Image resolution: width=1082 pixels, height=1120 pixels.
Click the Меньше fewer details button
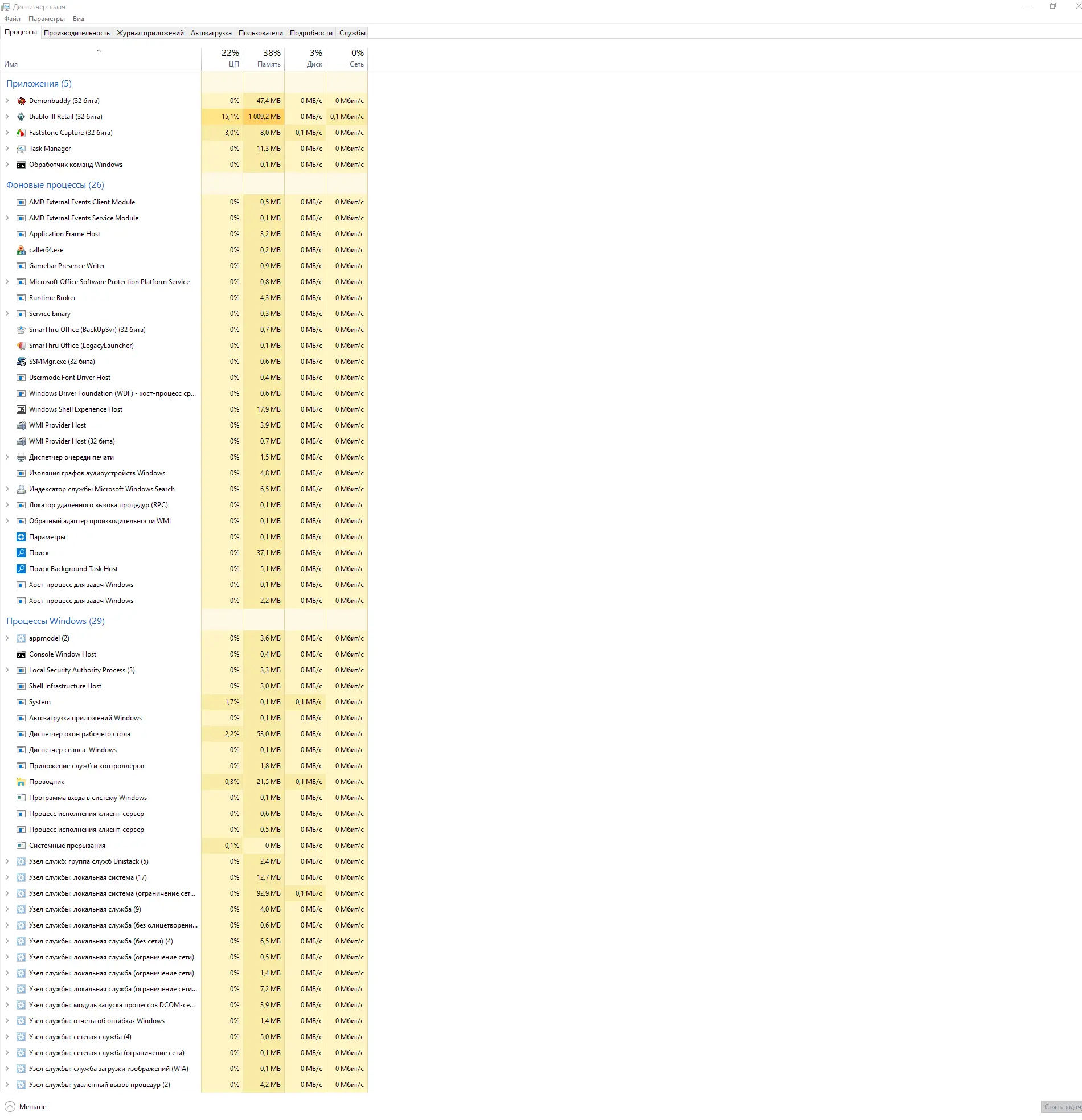tap(26, 1107)
